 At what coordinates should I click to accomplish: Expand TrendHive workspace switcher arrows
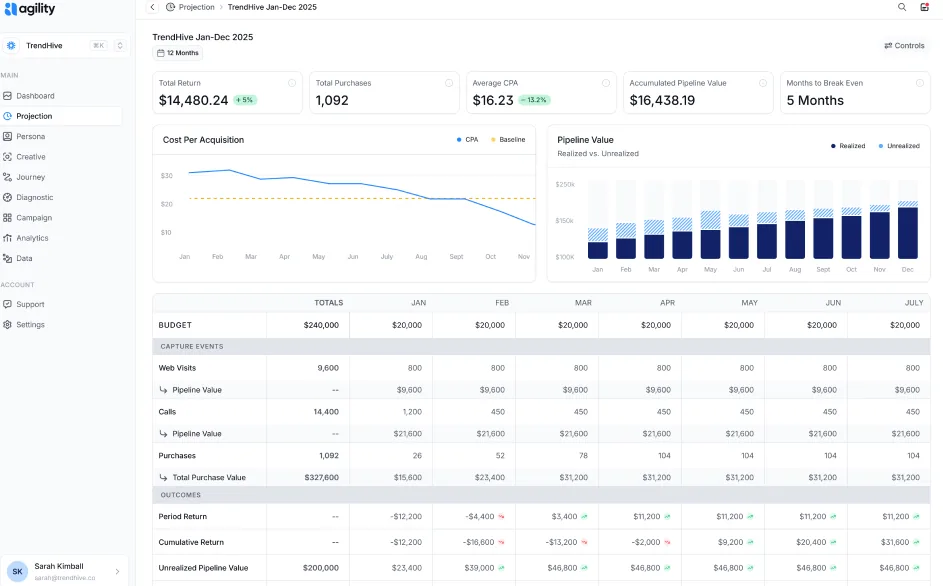(x=120, y=46)
